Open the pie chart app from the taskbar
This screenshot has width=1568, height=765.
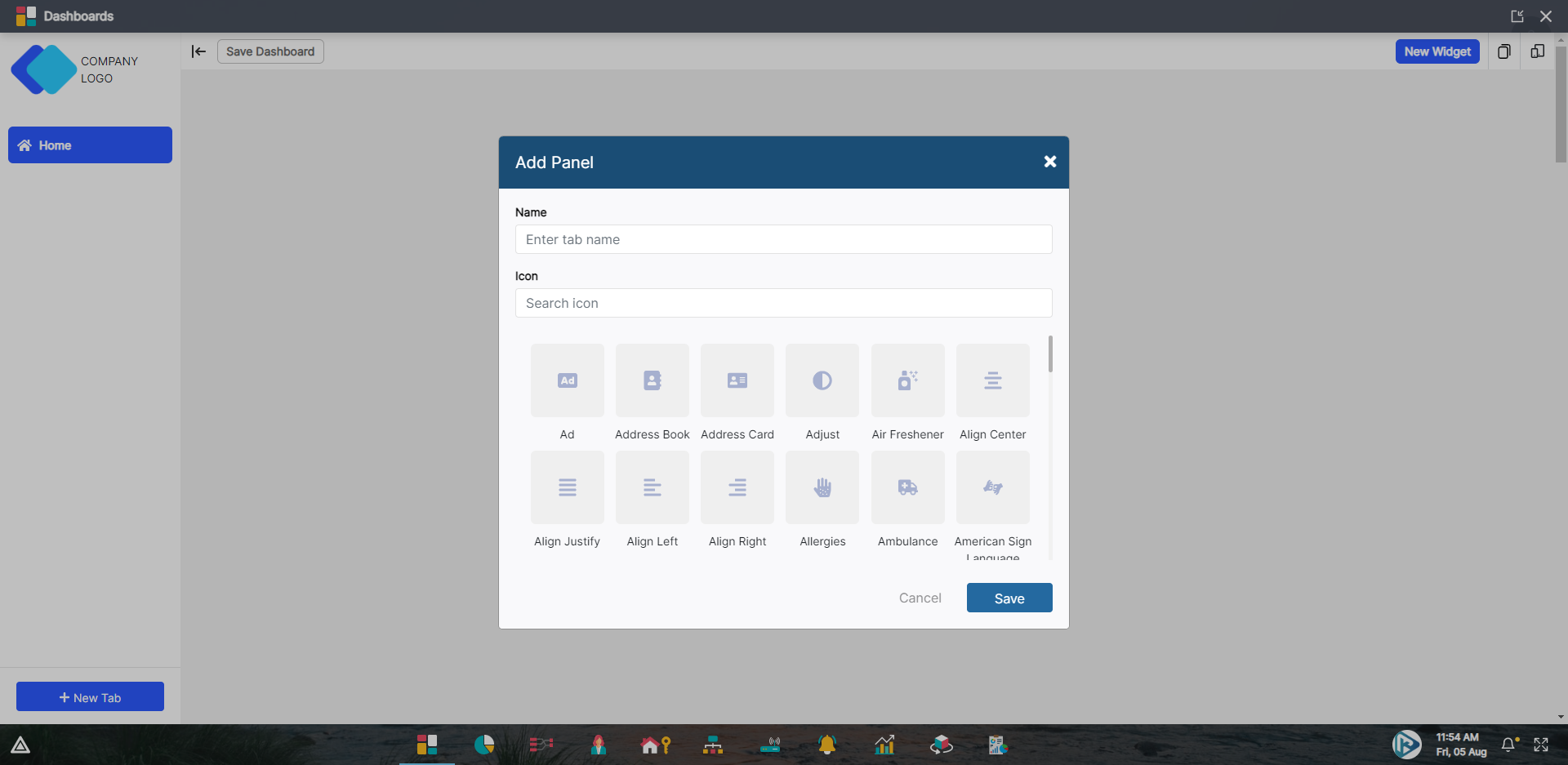[x=483, y=745]
